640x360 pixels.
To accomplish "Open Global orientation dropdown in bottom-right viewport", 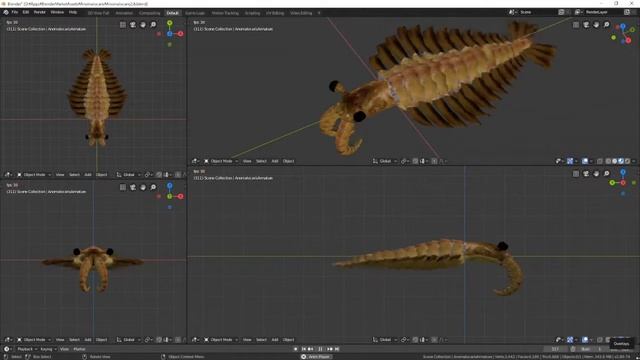I will 385,340.
